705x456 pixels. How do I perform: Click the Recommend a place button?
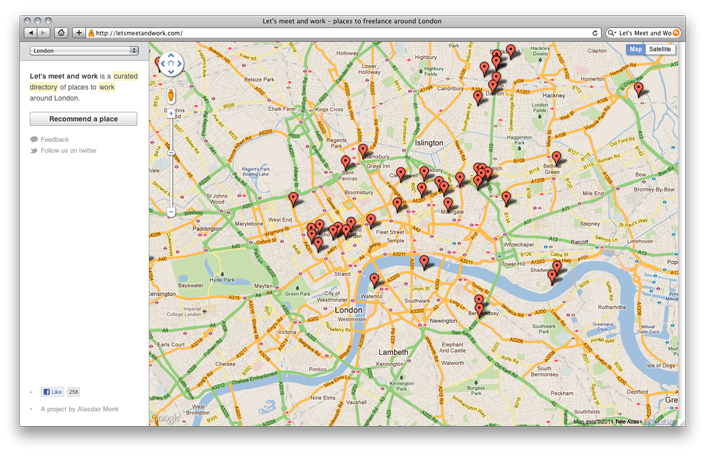pyautogui.click(x=84, y=119)
